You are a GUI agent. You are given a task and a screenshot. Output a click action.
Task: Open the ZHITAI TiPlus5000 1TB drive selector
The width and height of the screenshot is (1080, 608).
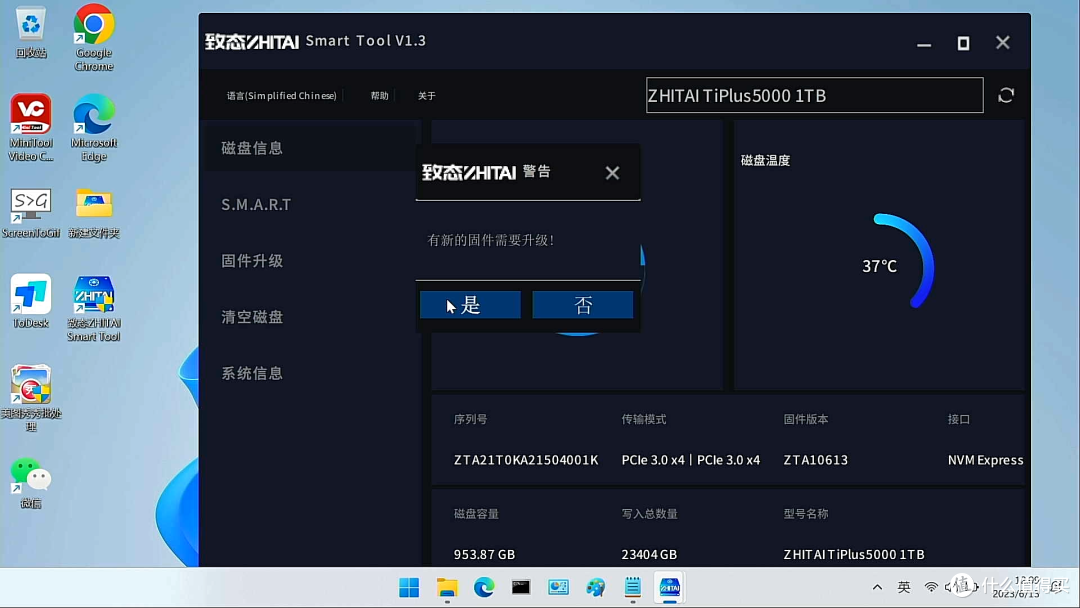pyautogui.click(x=814, y=95)
